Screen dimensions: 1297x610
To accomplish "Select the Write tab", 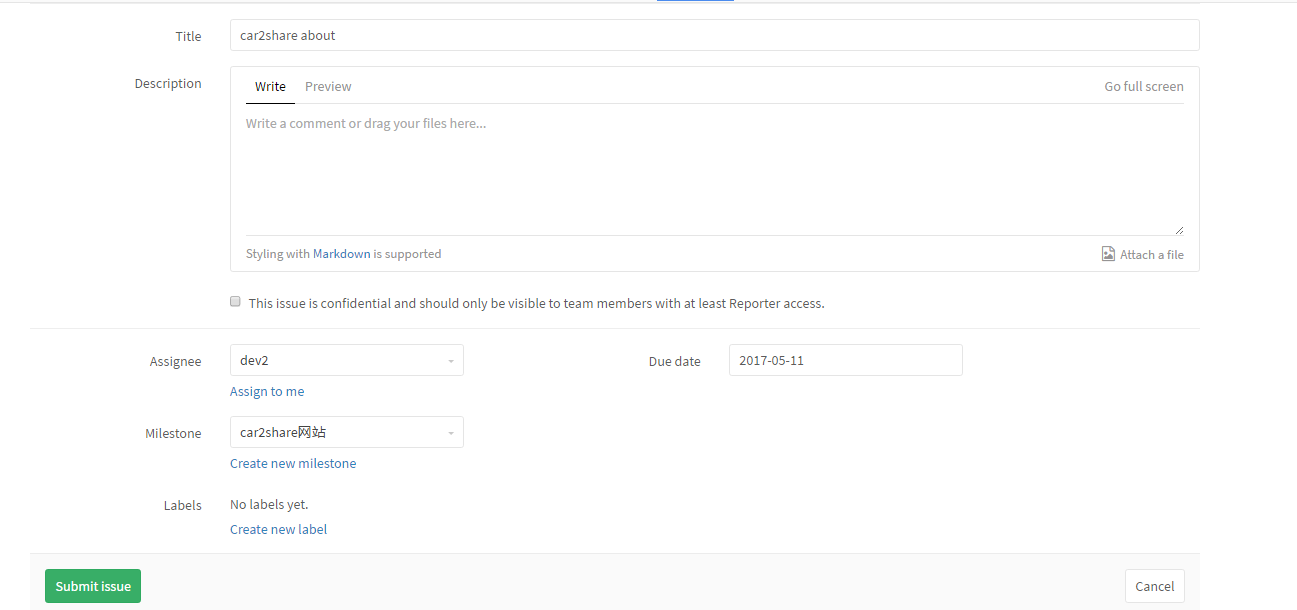I will click(270, 87).
